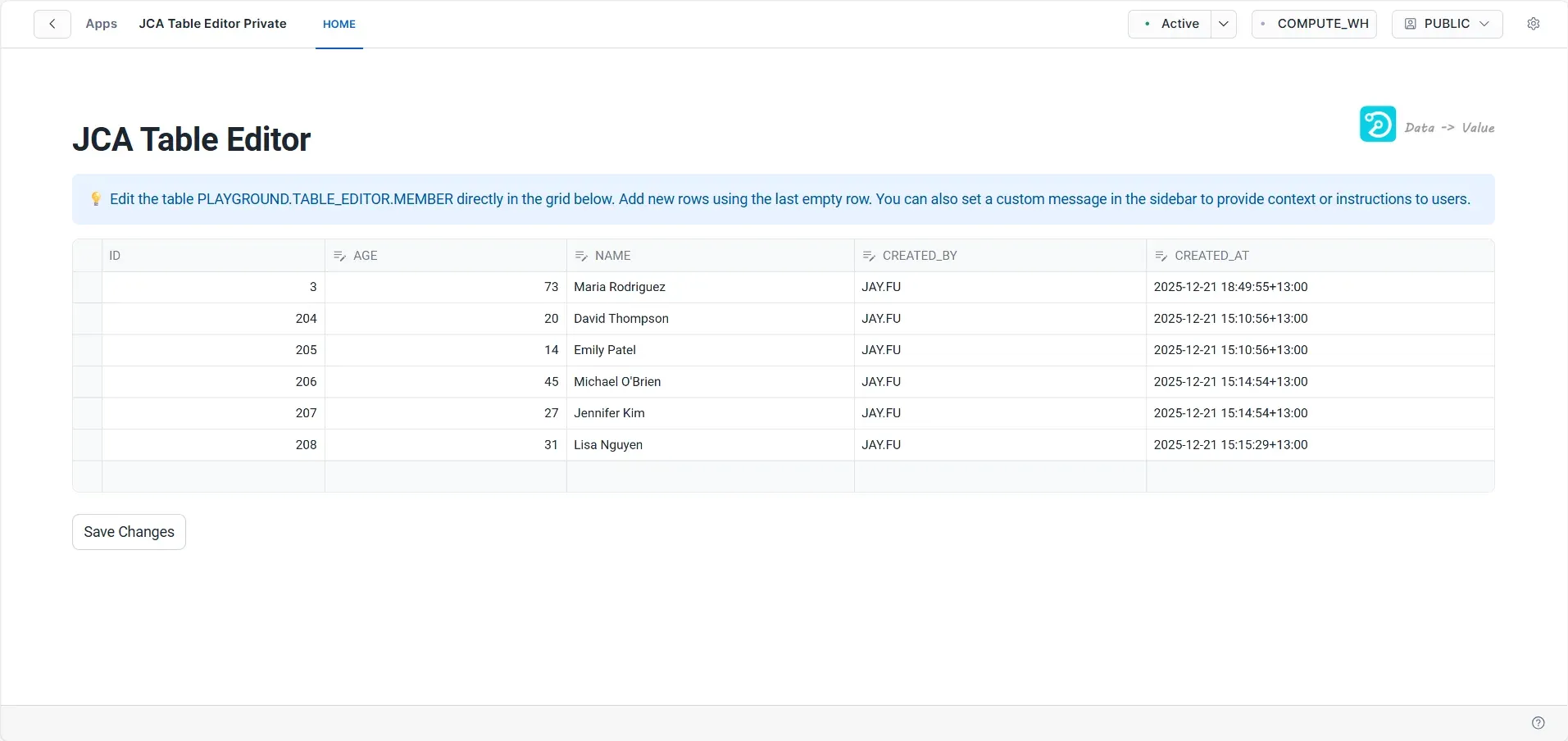Click the edit icon on the CREATED_AT header

(1161, 255)
